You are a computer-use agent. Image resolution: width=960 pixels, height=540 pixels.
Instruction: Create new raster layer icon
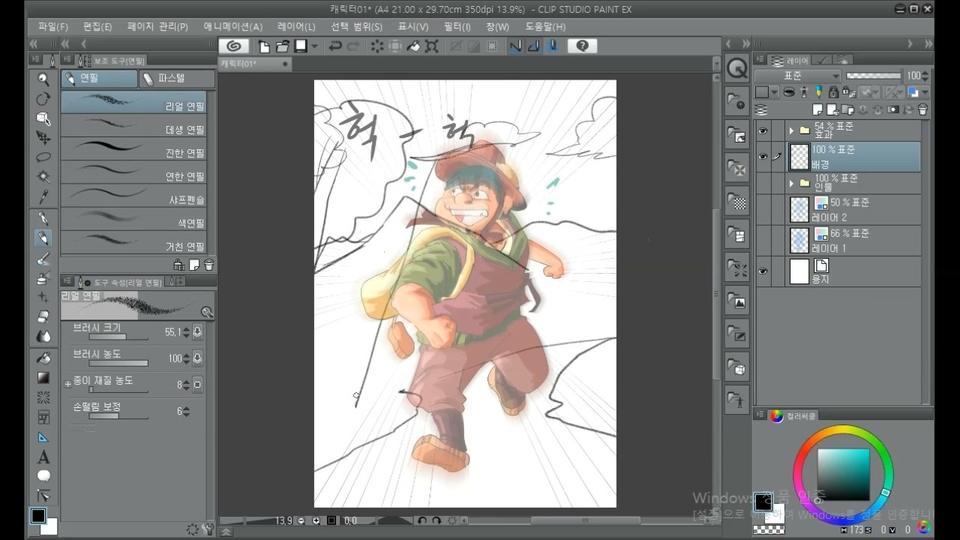point(817,110)
